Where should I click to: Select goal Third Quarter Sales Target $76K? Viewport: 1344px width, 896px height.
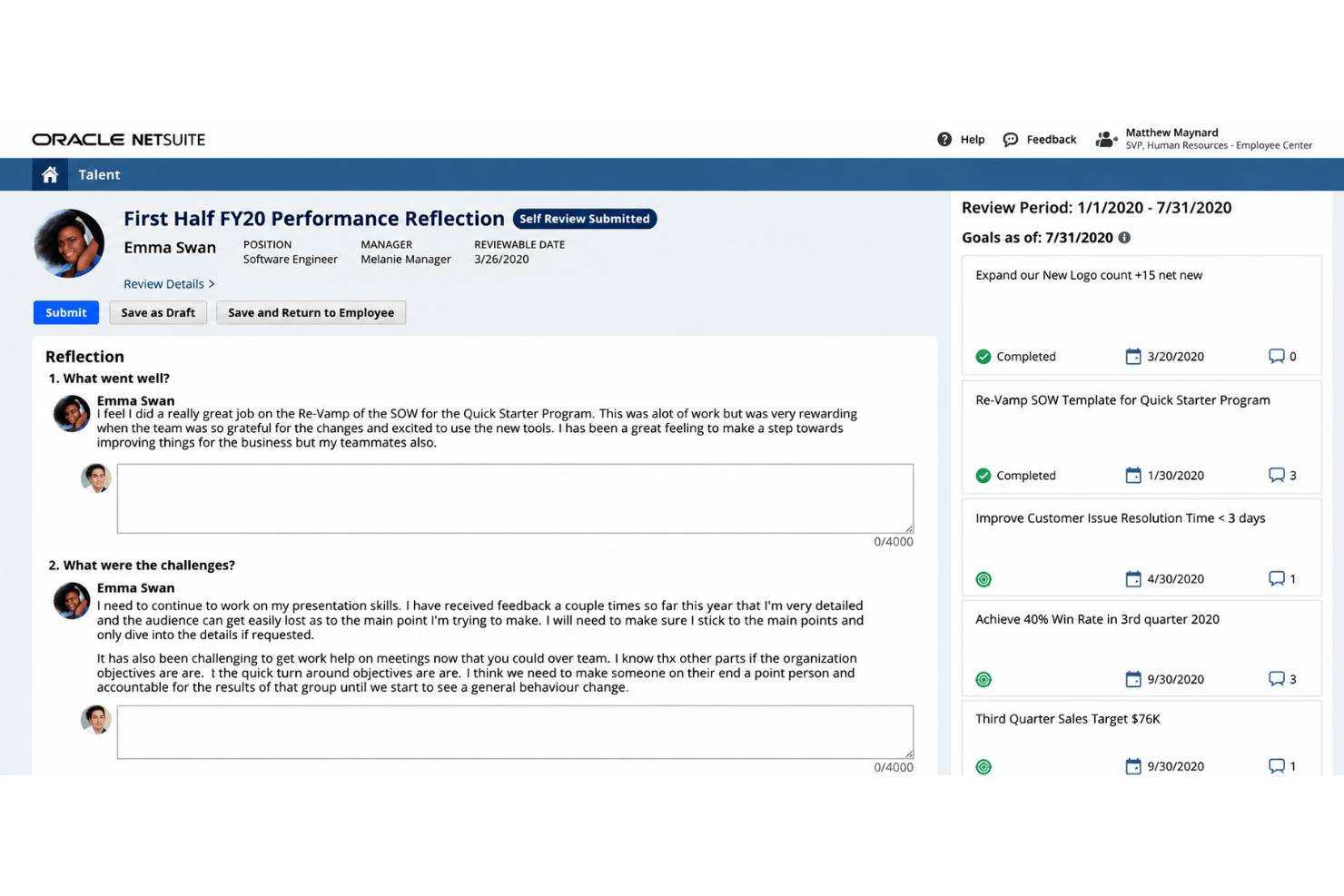pyautogui.click(x=1068, y=719)
